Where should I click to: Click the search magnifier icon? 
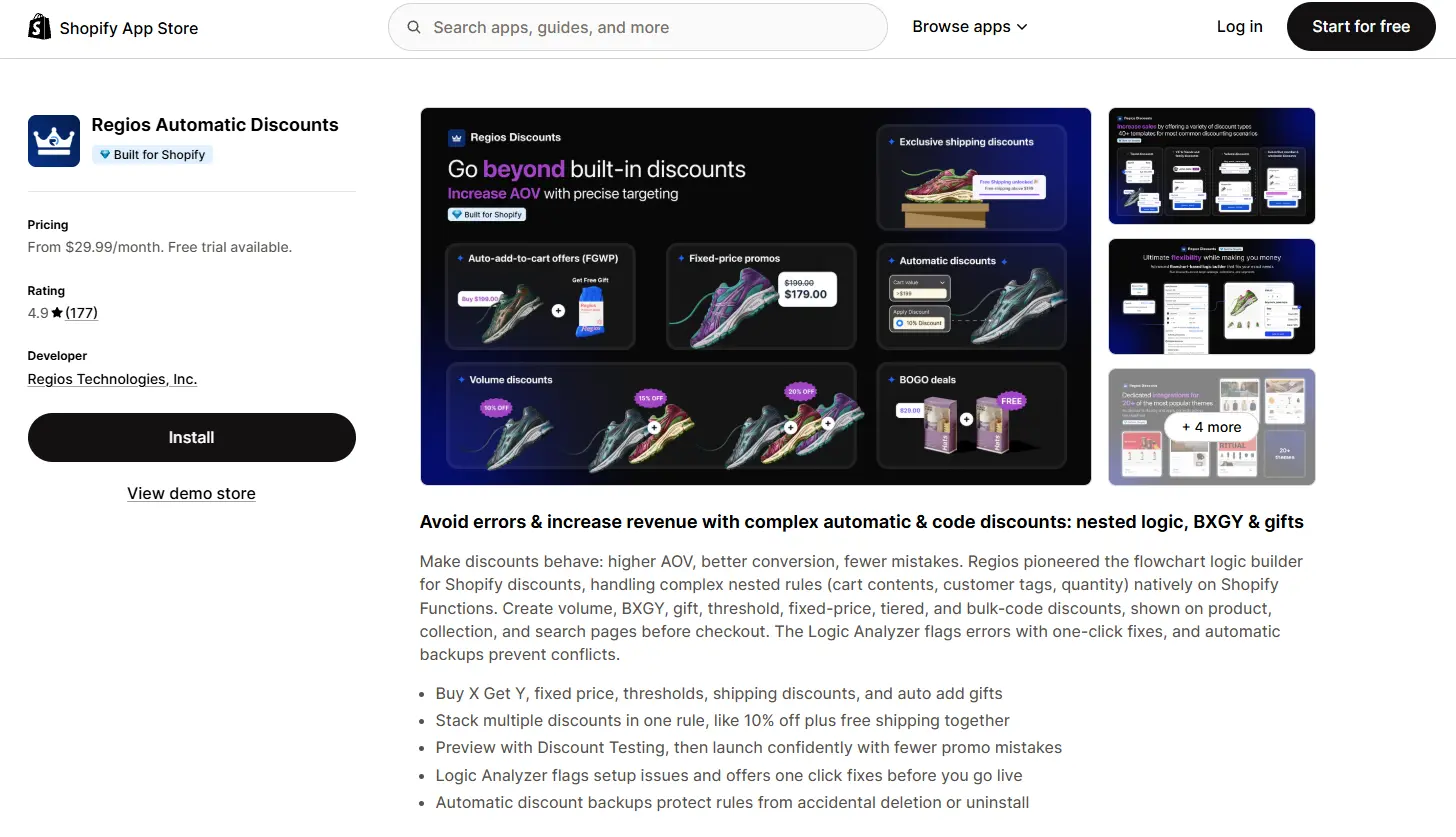tap(414, 27)
